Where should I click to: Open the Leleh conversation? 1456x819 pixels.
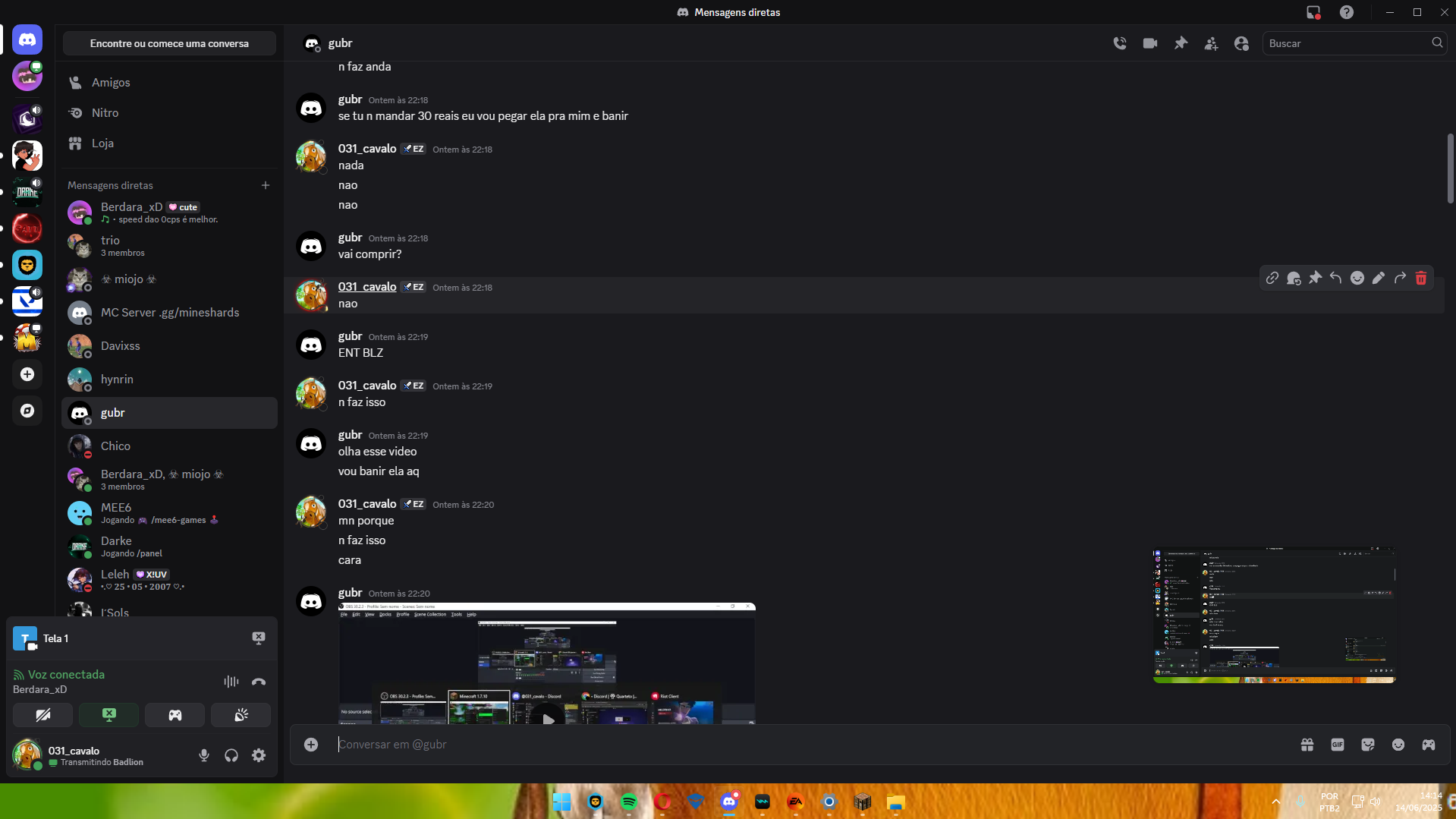(169, 580)
